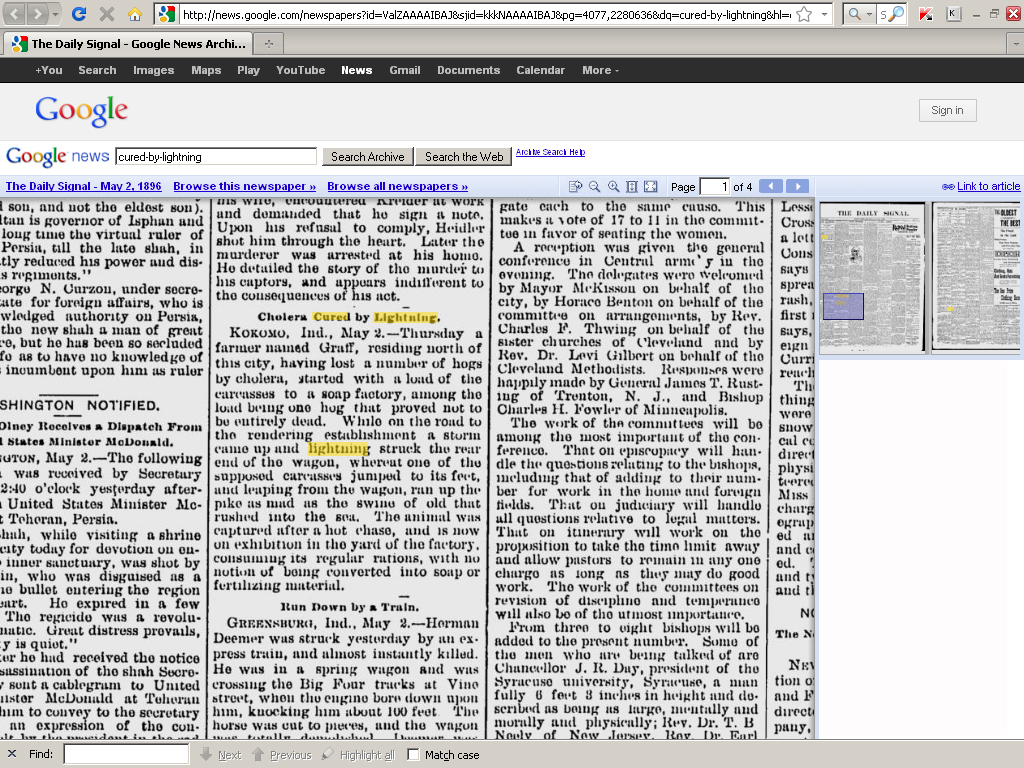Click the Sign in button

coord(947,110)
